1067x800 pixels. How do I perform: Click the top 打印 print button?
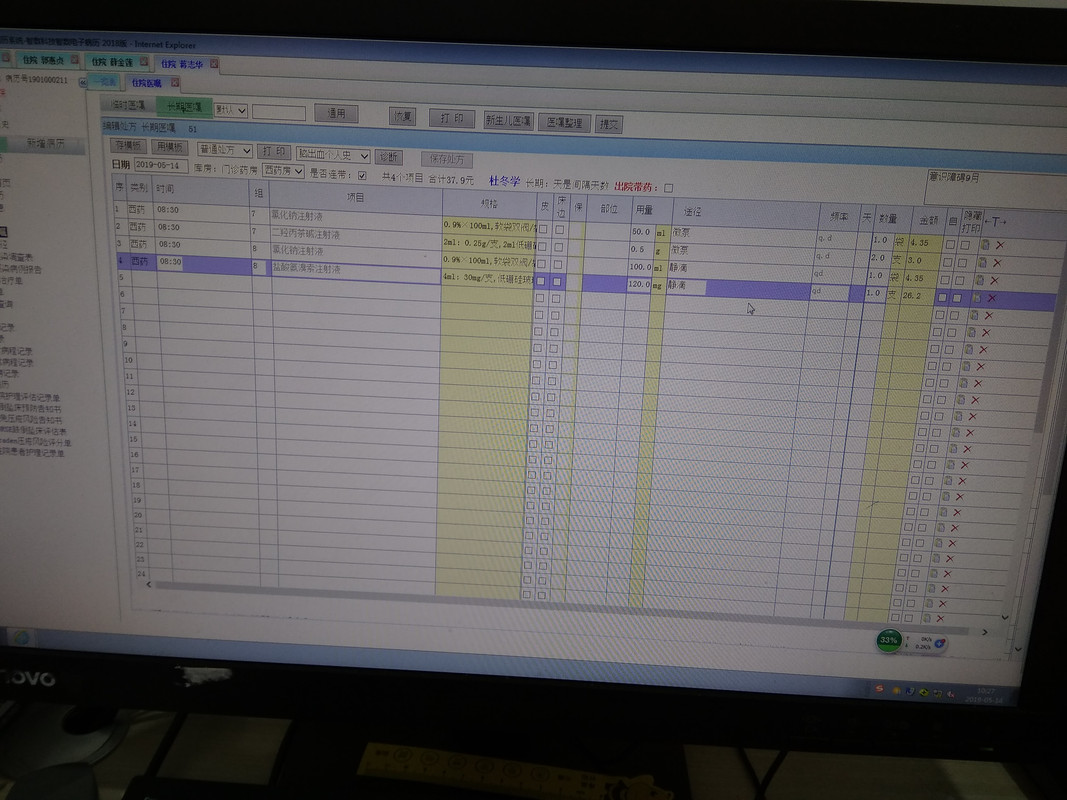[452, 118]
